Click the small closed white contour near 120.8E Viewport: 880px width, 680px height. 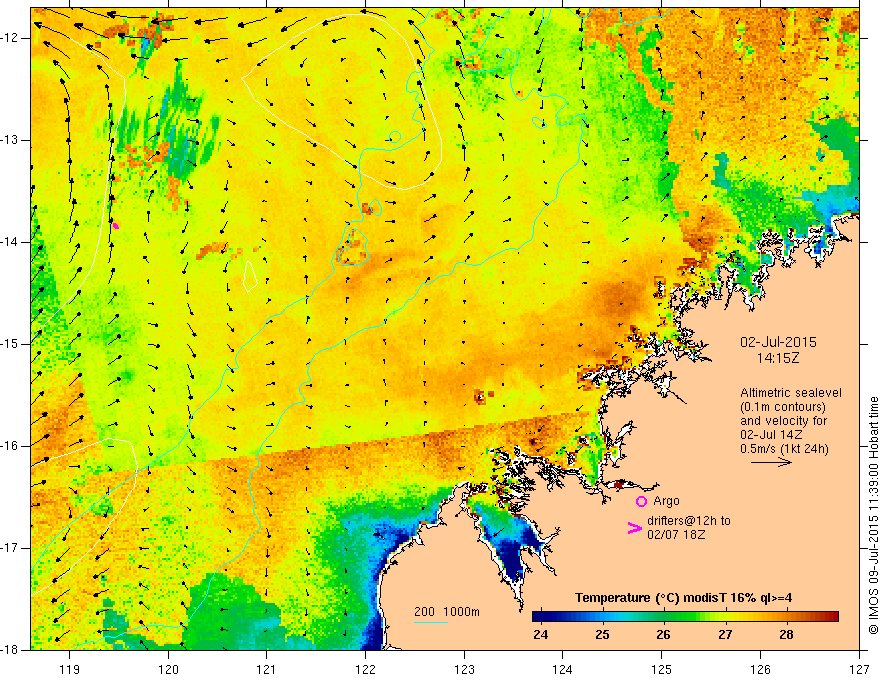coord(250,277)
